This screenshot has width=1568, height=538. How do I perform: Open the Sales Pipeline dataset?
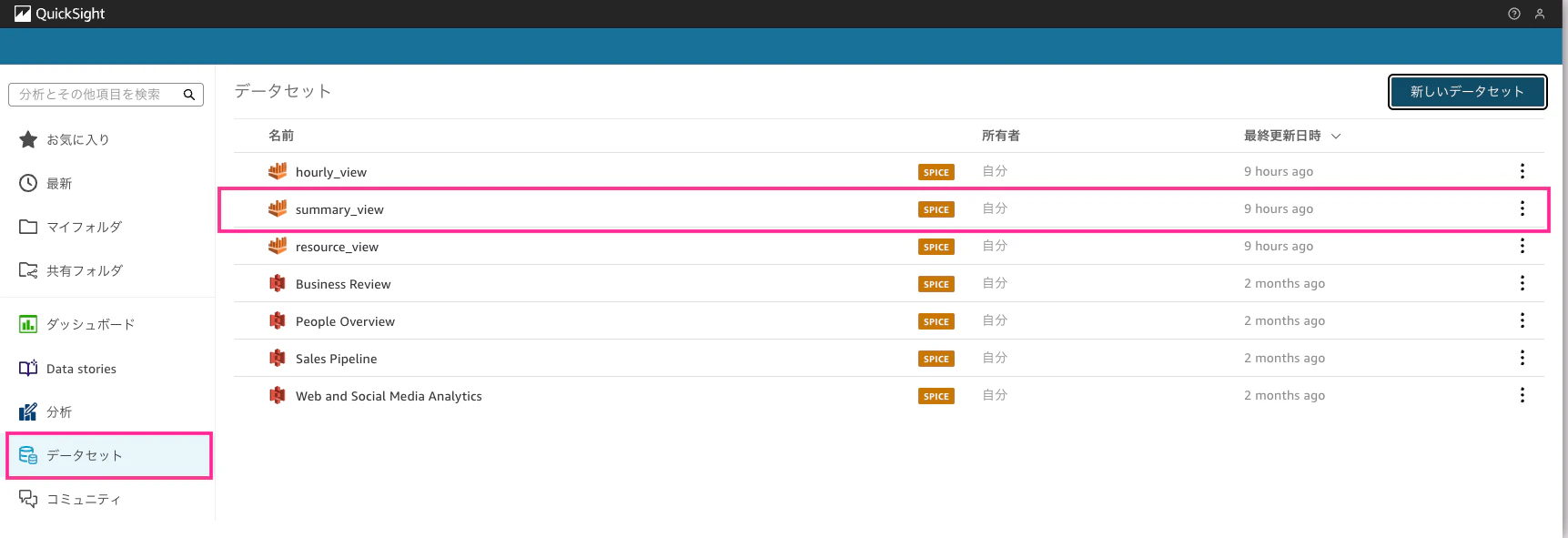336,359
